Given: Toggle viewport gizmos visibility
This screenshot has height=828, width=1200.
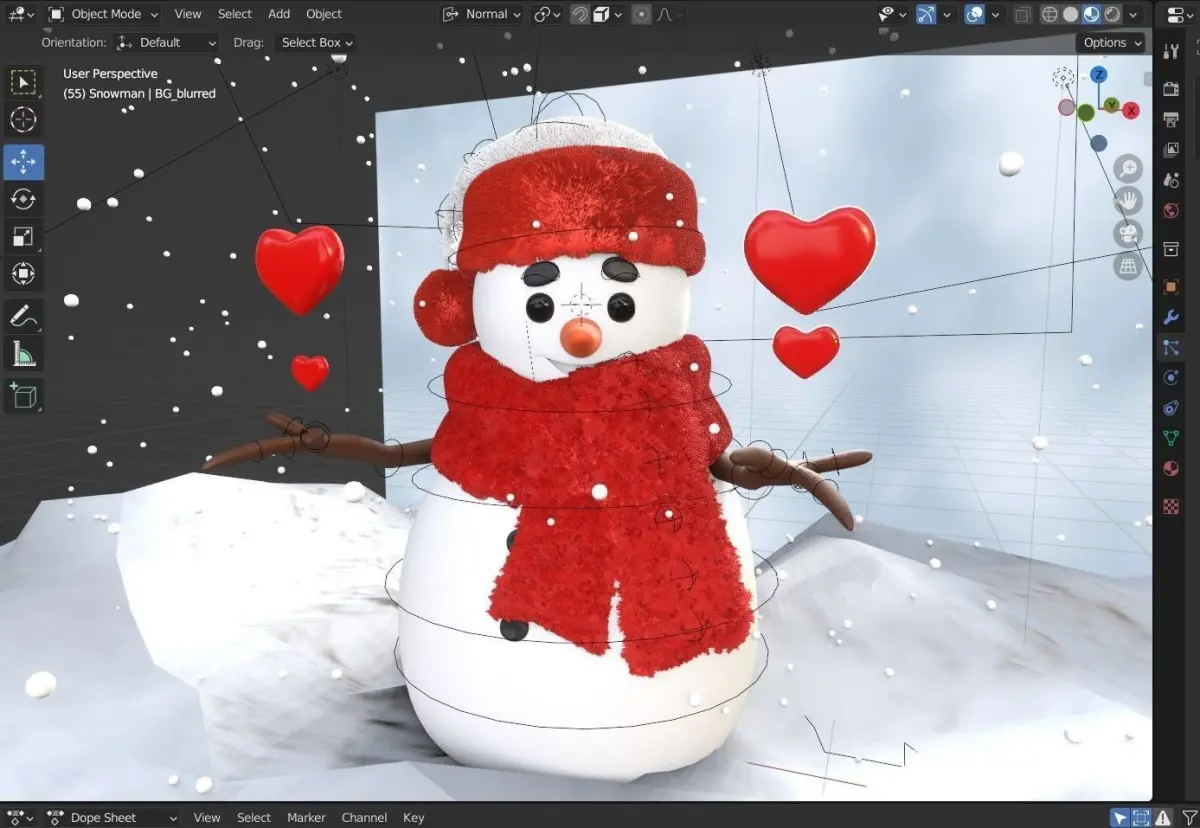Looking at the screenshot, I should tap(926, 14).
